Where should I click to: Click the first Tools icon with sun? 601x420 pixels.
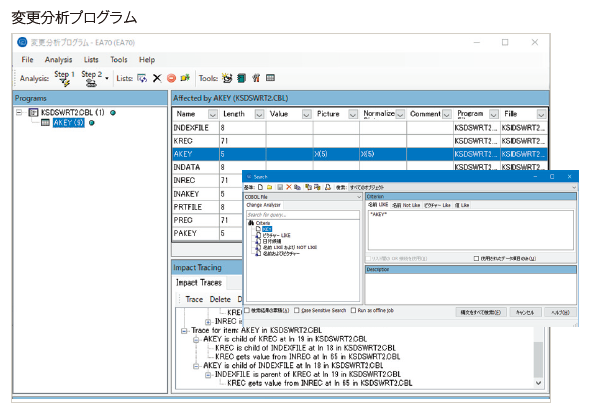click(227, 78)
